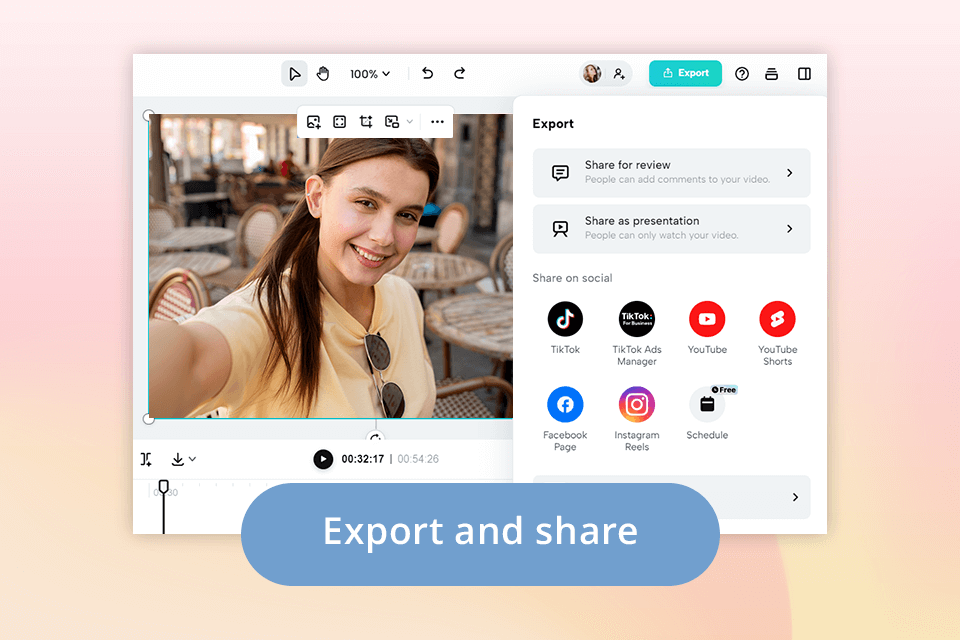Click the download arrow icon
Image resolution: width=960 pixels, height=640 pixels.
point(178,459)
